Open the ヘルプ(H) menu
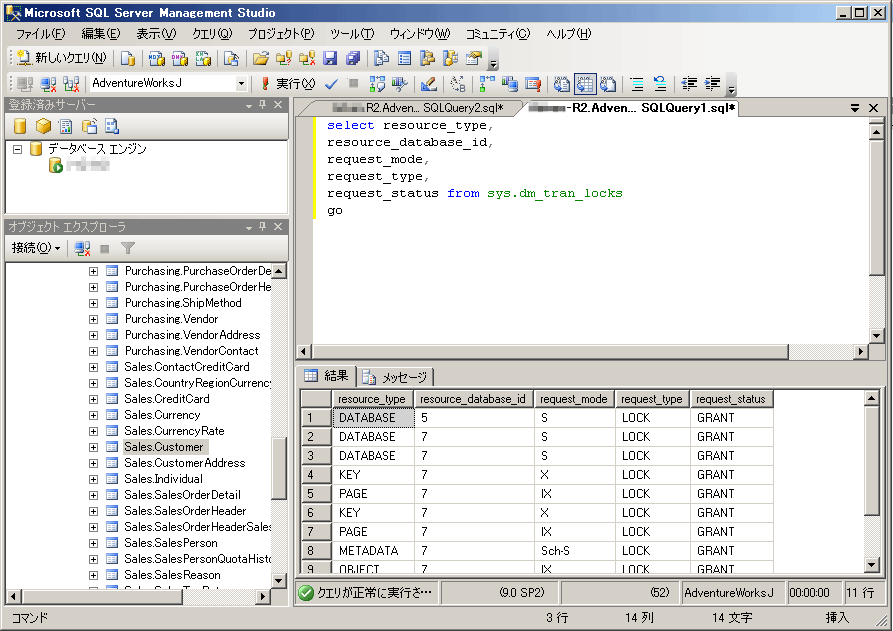Screen dimensions: 893x631 pyautogui.click(x=569, y=34)
